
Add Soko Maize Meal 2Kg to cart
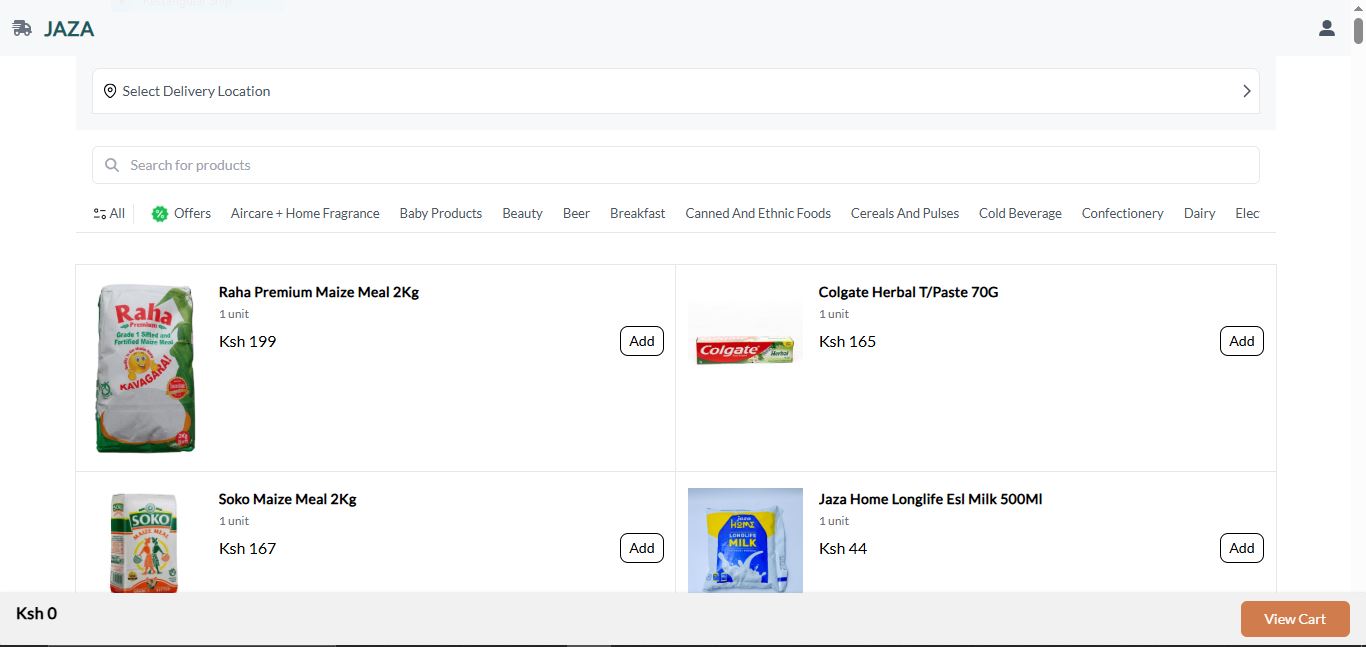(x=641, y=548)
